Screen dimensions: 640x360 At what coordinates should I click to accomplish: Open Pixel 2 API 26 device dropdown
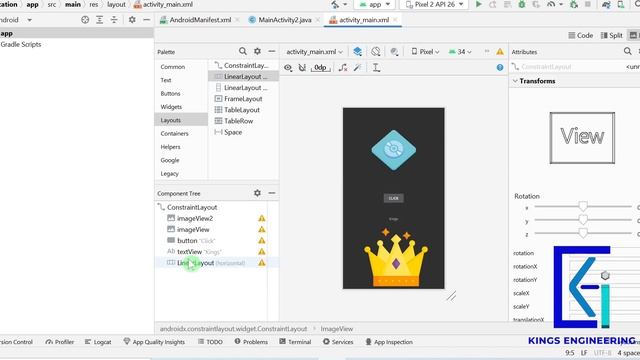(x=436, y=4)
